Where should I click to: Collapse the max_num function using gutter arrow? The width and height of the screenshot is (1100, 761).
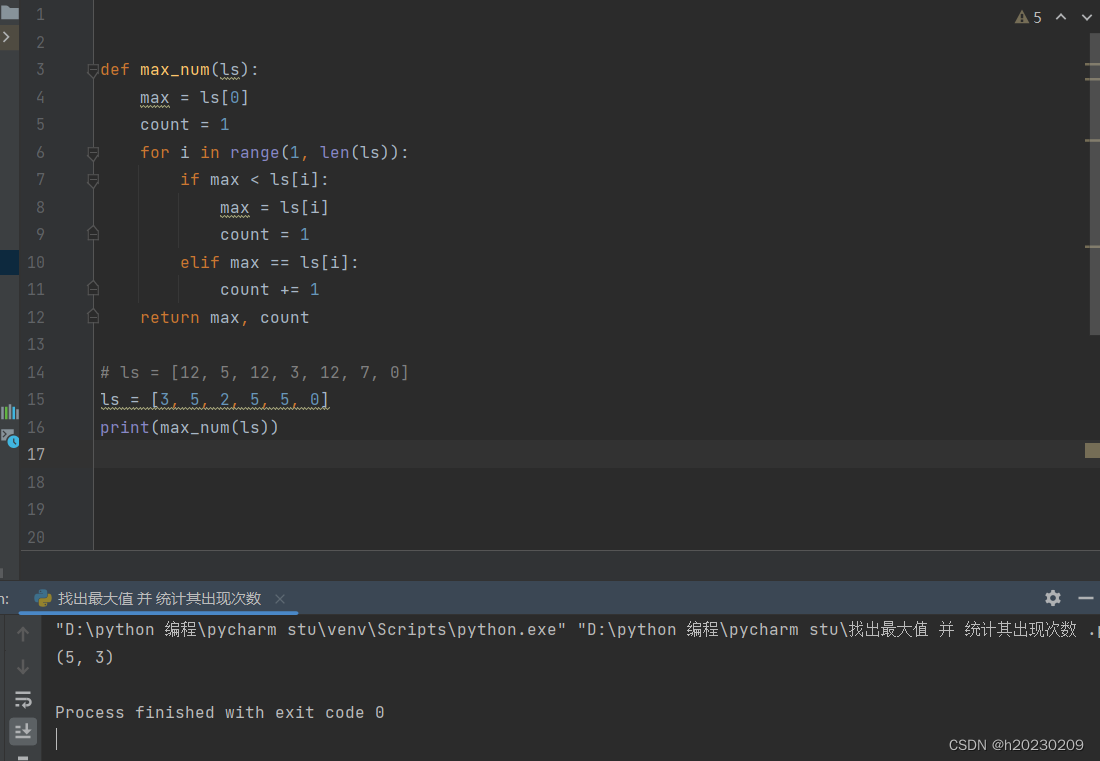pos(92,69)
